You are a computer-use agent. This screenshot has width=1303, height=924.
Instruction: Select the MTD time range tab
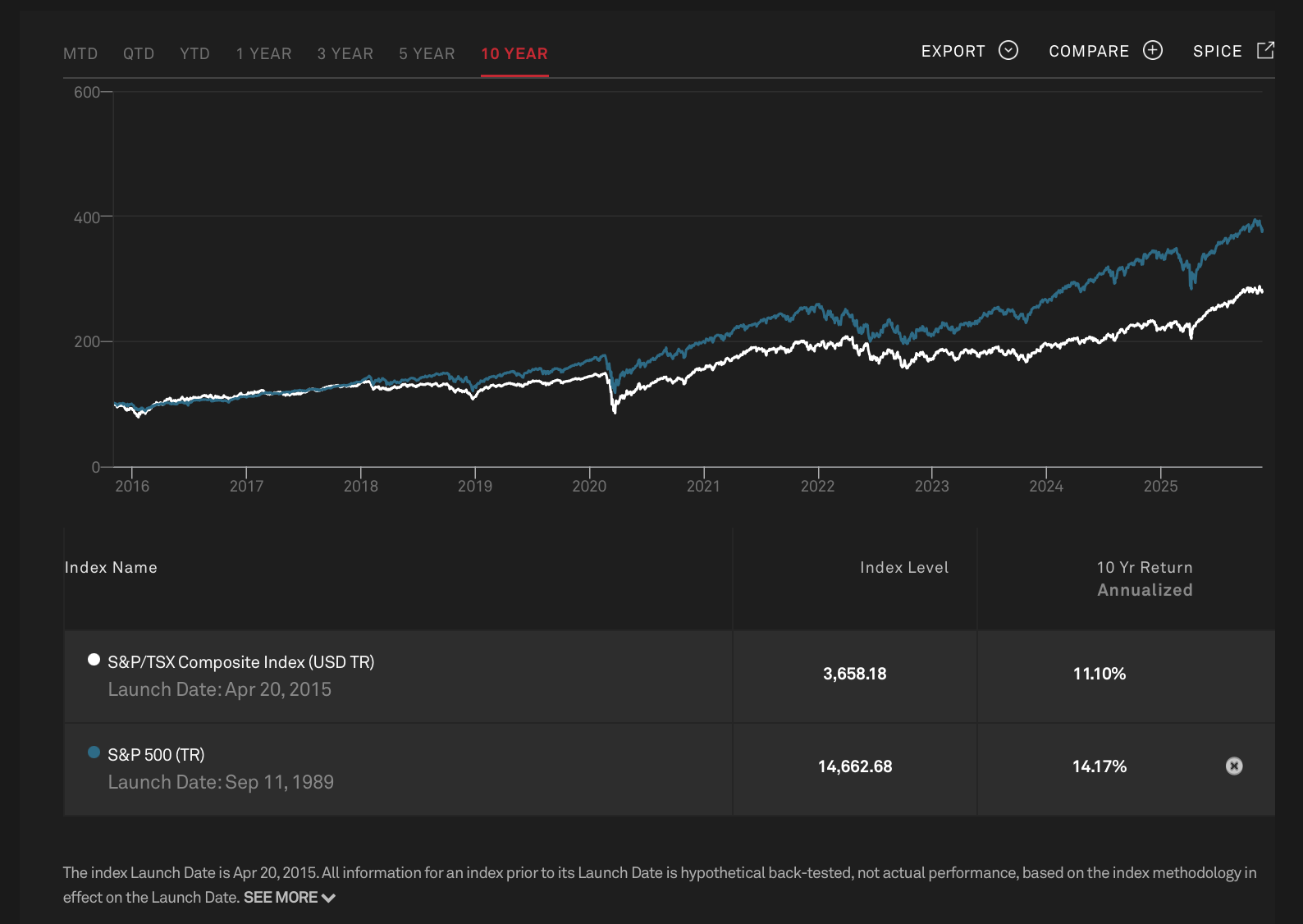tap(80, 54)
